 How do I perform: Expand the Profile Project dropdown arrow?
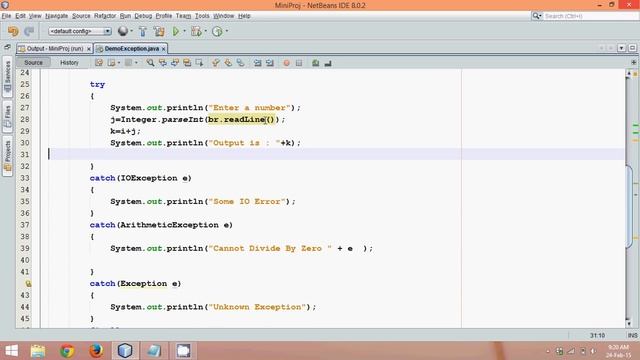coord(227,31)
